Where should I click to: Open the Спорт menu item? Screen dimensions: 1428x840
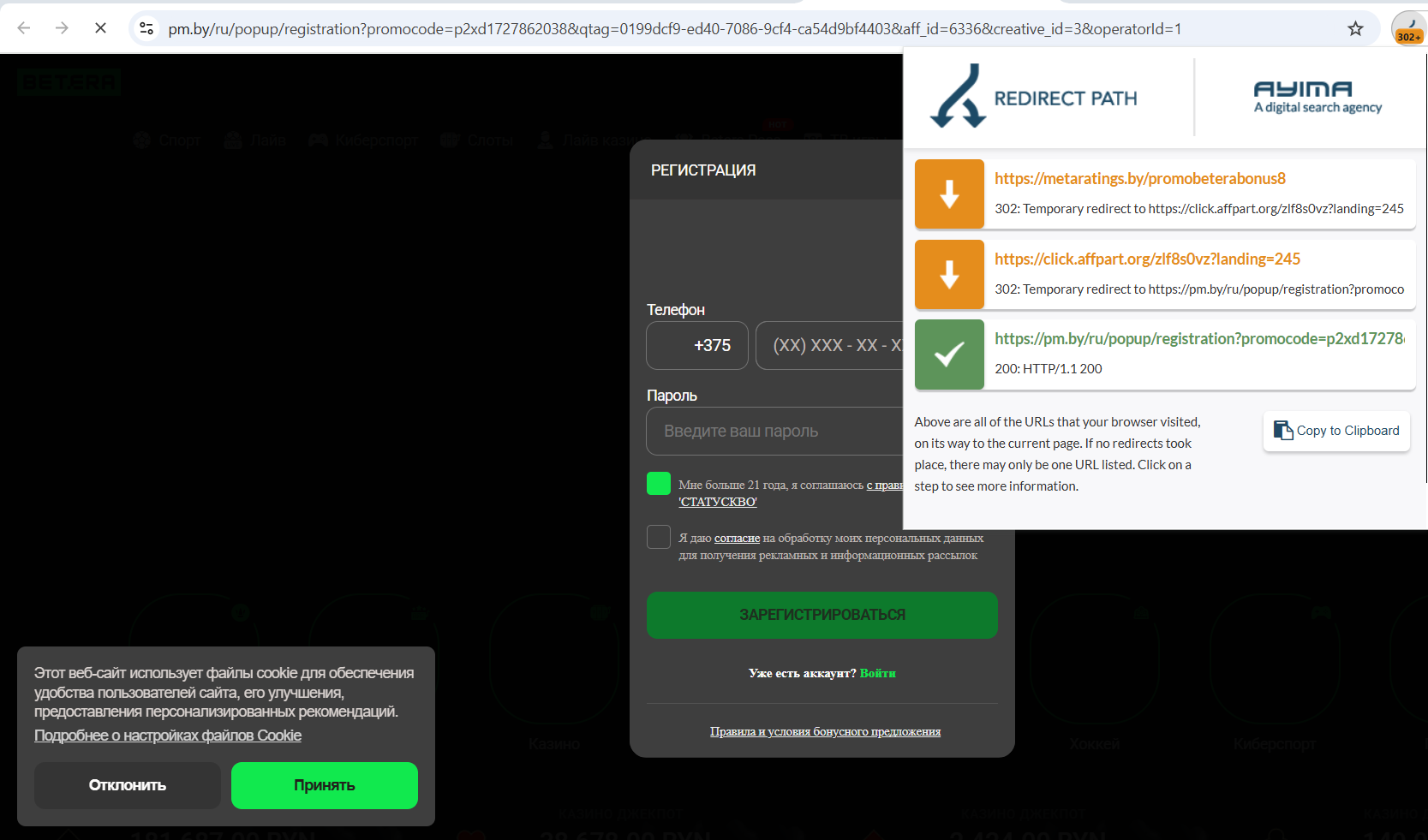(x=167, y=140)
